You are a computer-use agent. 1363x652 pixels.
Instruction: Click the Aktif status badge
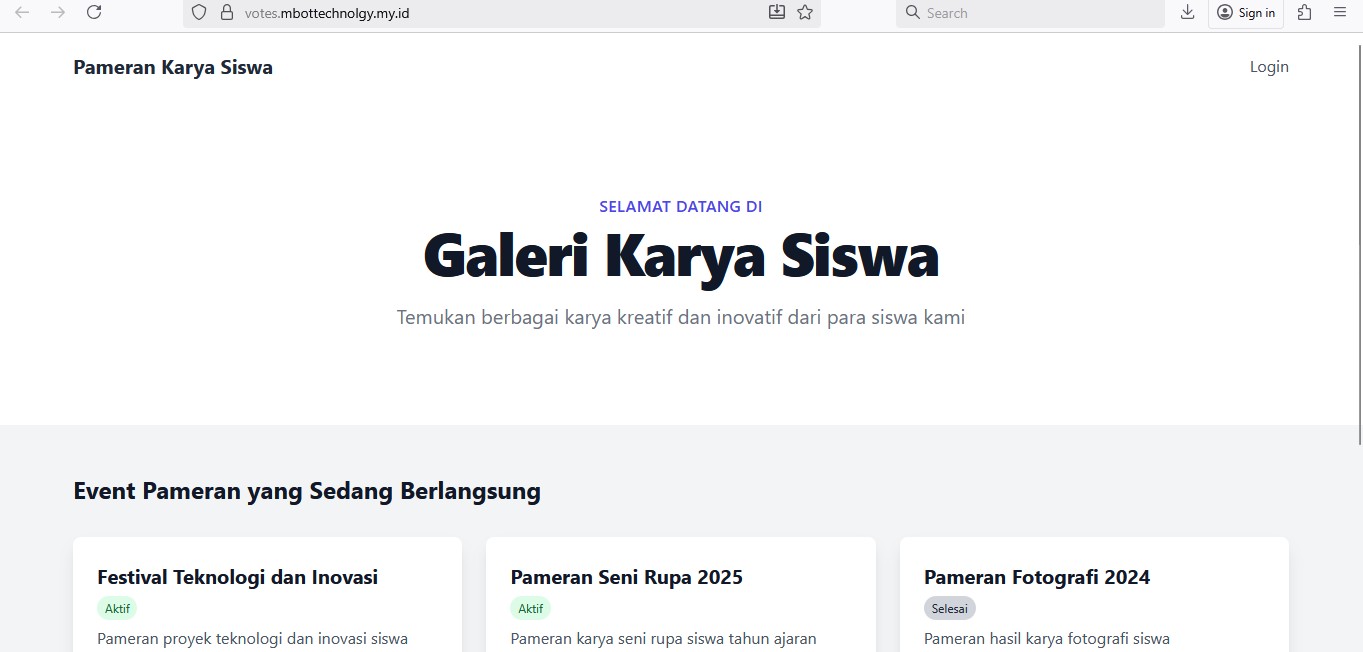(x=117, y=608)
